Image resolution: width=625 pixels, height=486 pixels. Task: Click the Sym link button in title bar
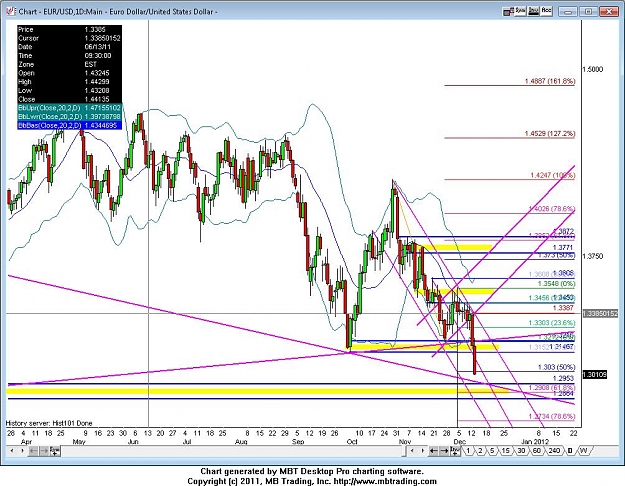pyautogui.click(x=520, y=11)
